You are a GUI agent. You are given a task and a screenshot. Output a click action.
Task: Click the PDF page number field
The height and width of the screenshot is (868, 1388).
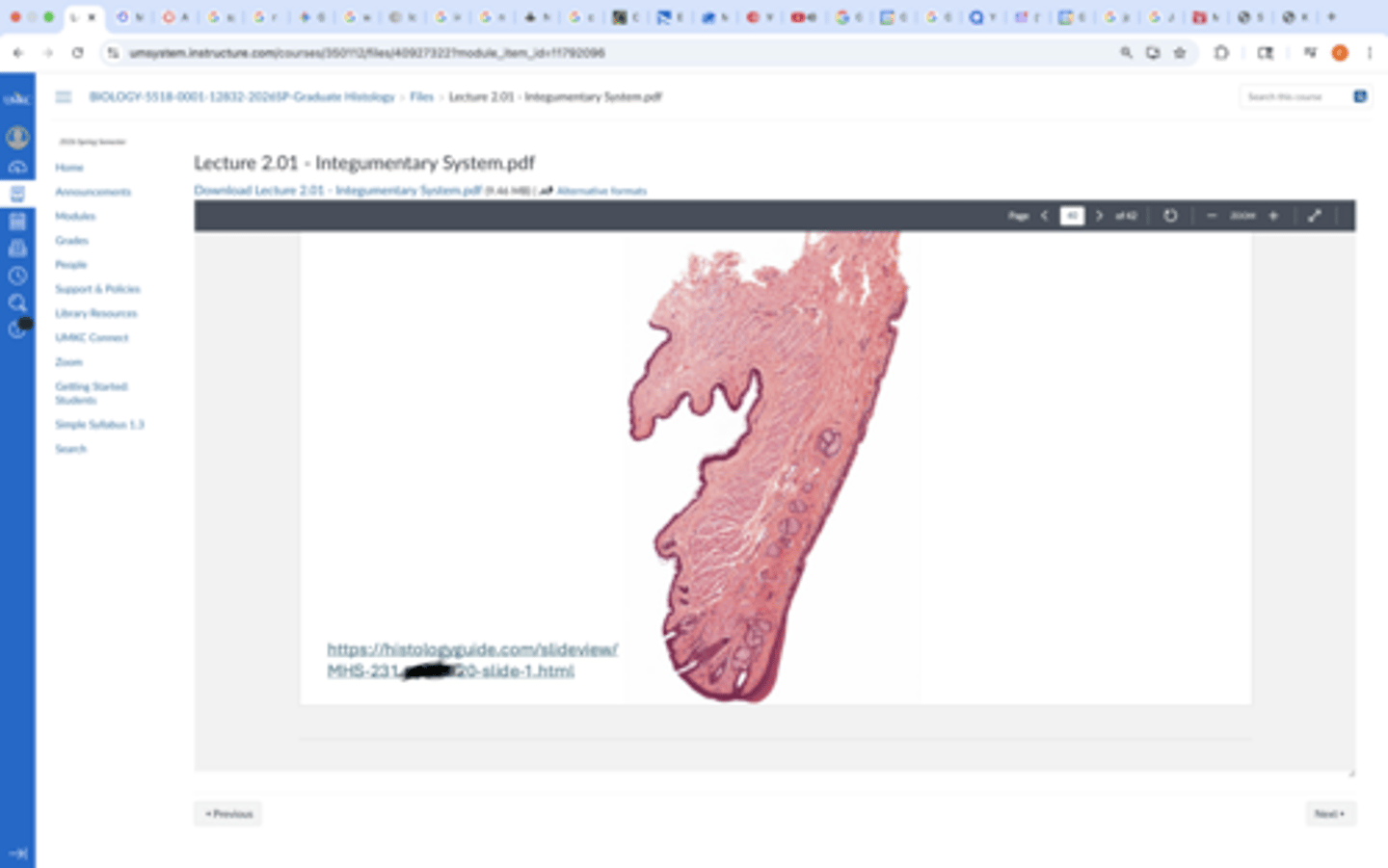tap(1072, 216)
